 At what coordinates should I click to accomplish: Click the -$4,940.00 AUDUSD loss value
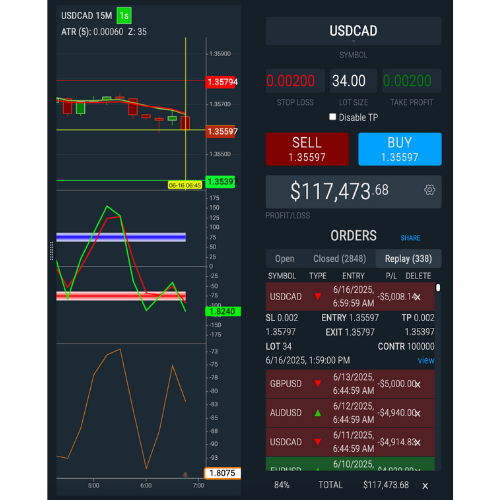[396, 413]
